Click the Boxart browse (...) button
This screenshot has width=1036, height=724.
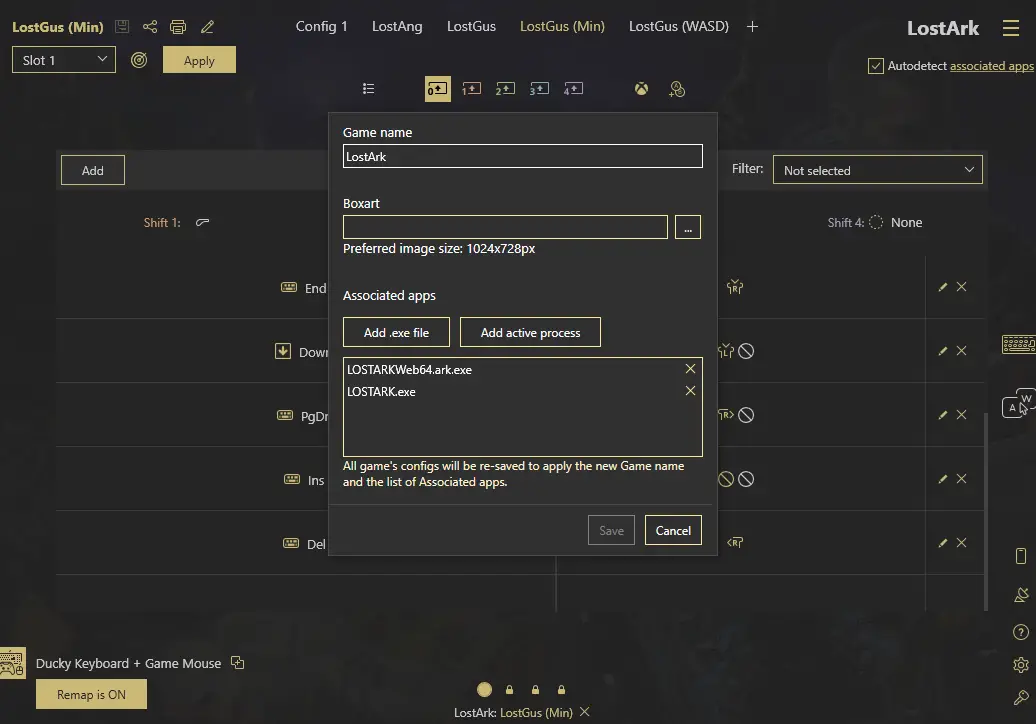click(688, 227)
